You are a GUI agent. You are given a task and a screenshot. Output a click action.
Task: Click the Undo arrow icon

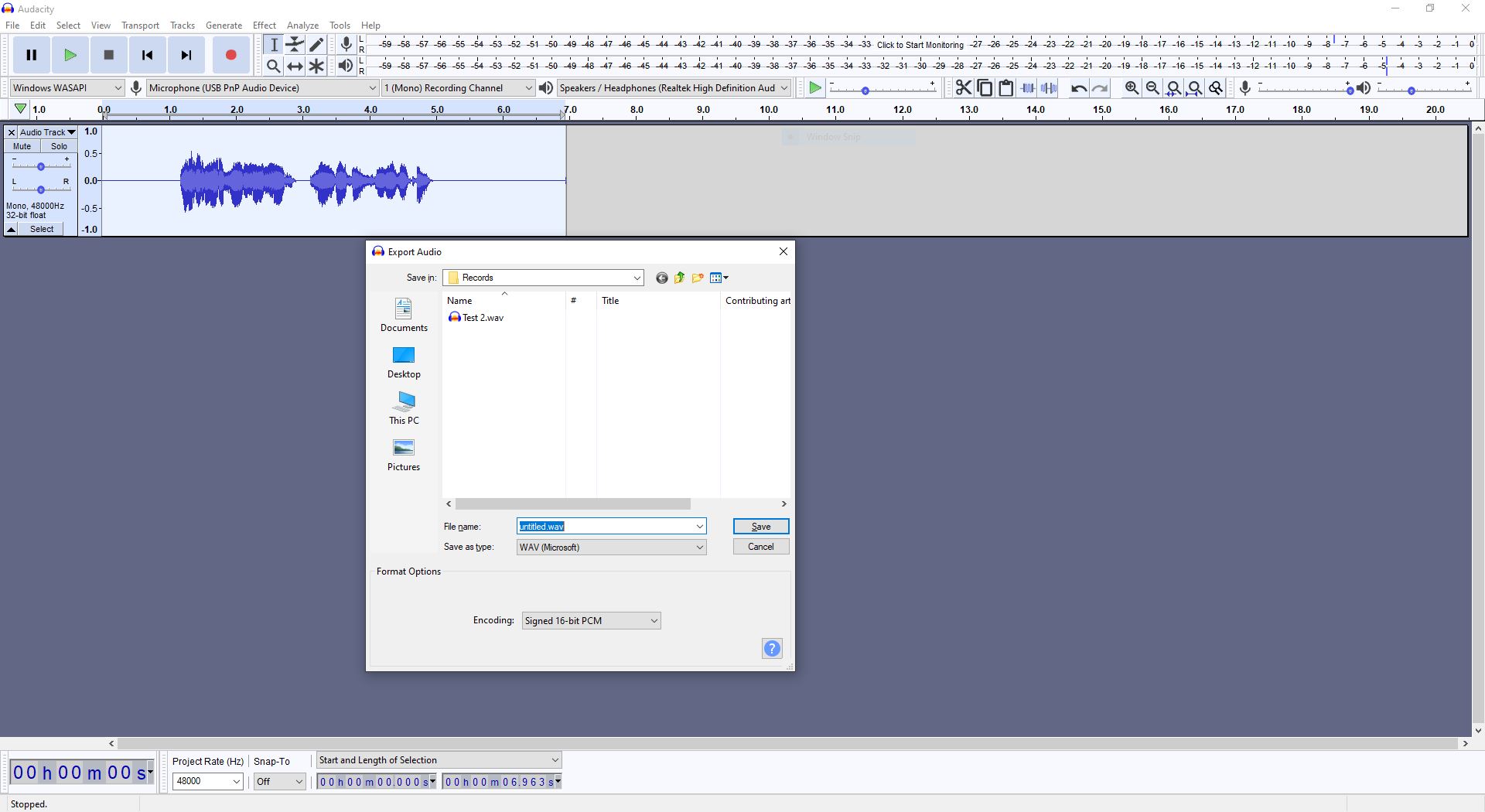coord(1079,88)
